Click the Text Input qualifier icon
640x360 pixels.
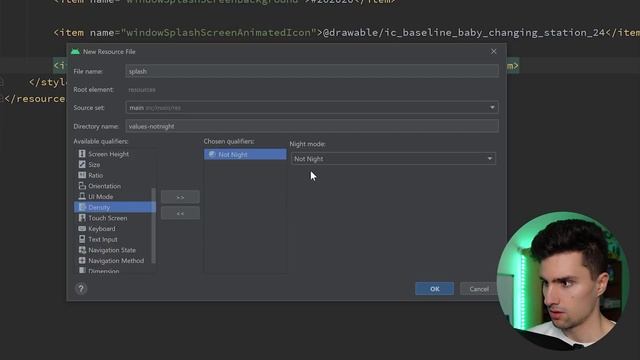82,239
